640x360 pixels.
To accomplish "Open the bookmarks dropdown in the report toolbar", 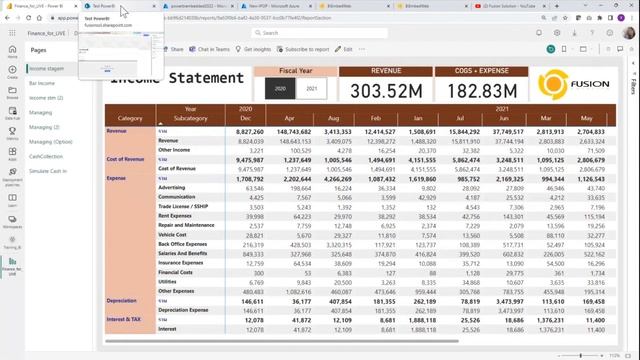I will point(567,49).
